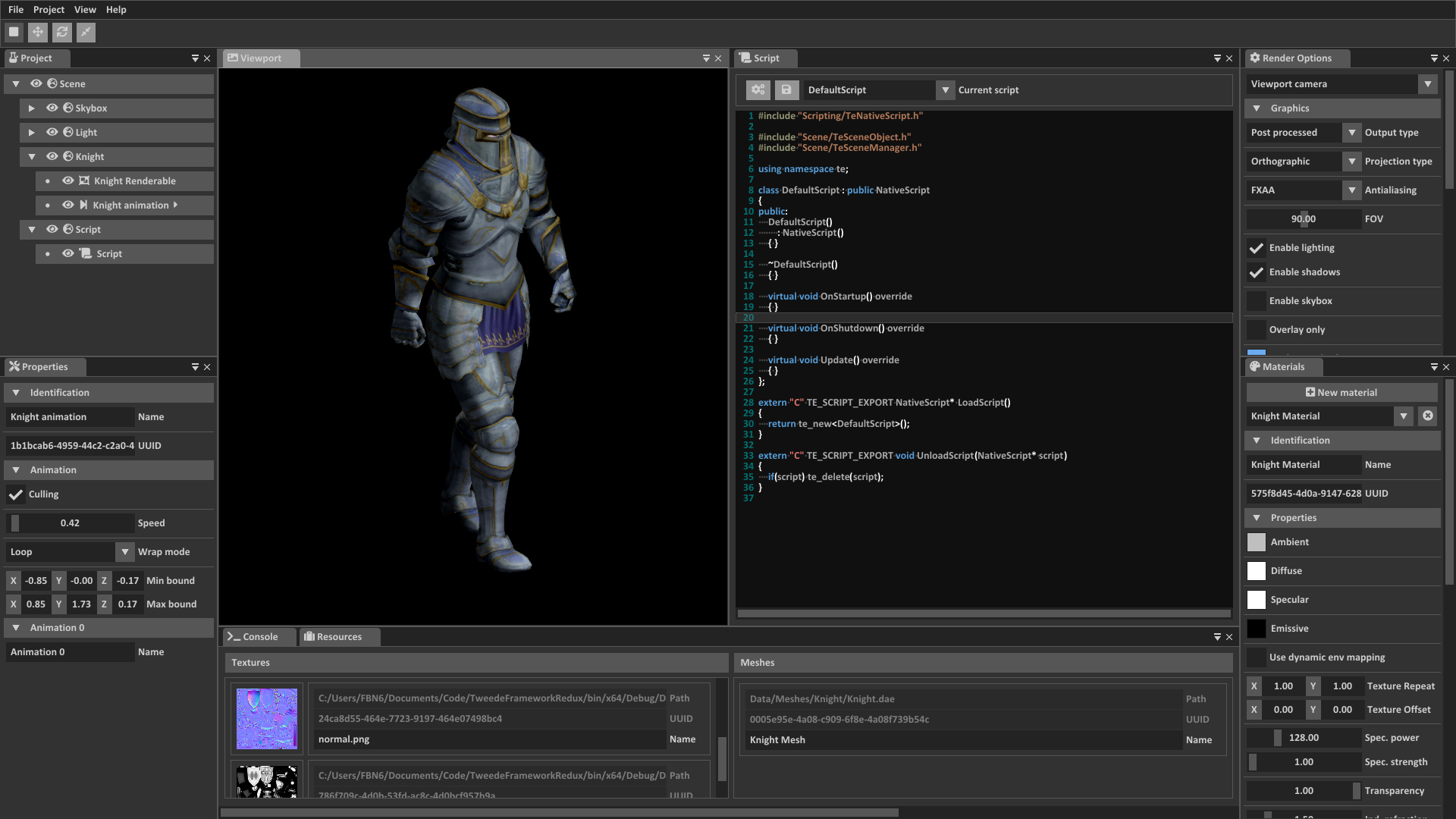Select the scale gizmo tool
This screenshot has width=1456, height=819.
tap(86, 32)
